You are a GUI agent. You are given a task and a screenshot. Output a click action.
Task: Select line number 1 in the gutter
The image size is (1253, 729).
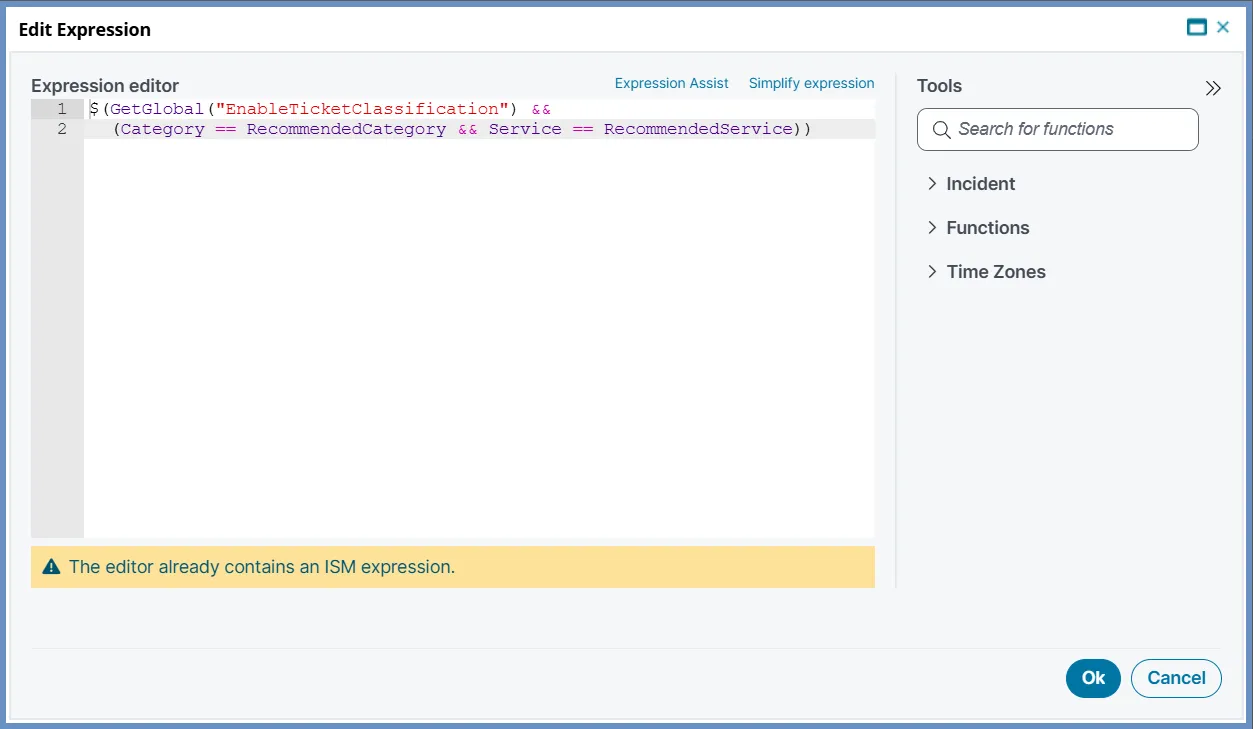click(61, 109)
